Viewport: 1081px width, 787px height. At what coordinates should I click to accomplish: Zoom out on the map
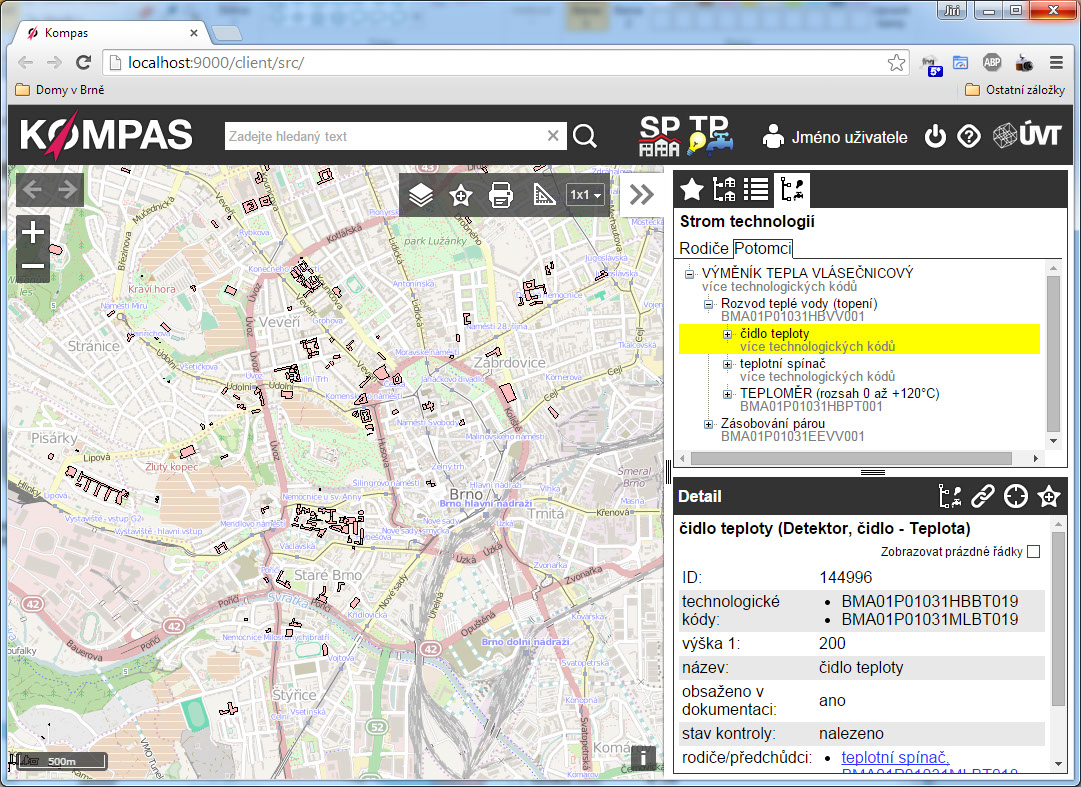(34, 266)
